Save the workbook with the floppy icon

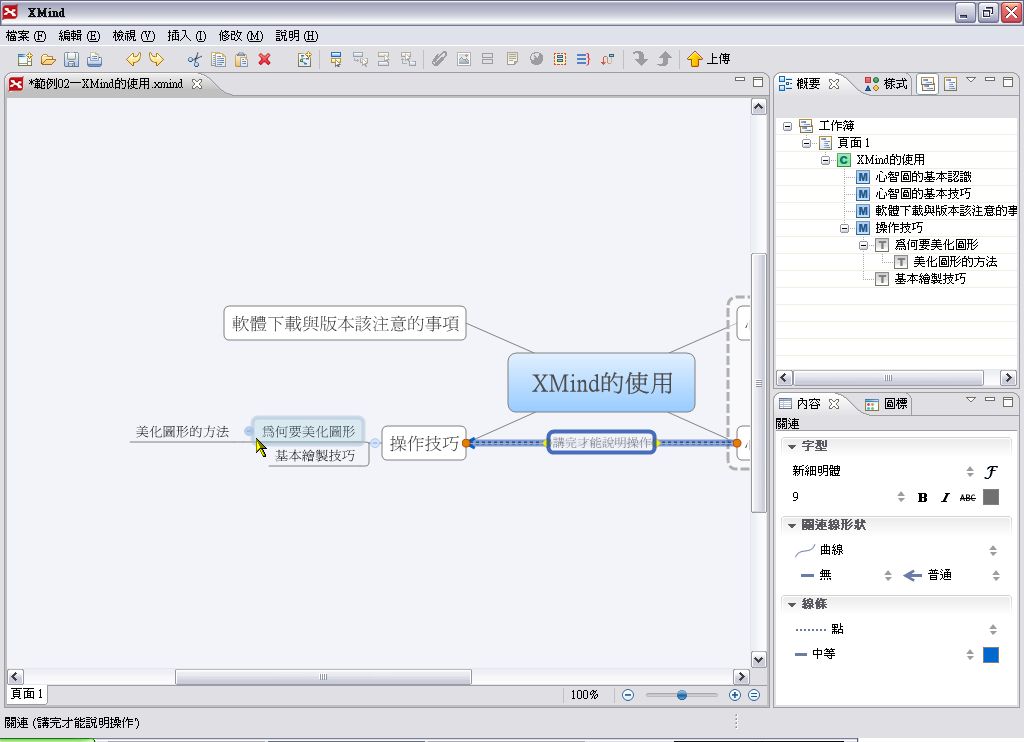click(x=71, y=59)
